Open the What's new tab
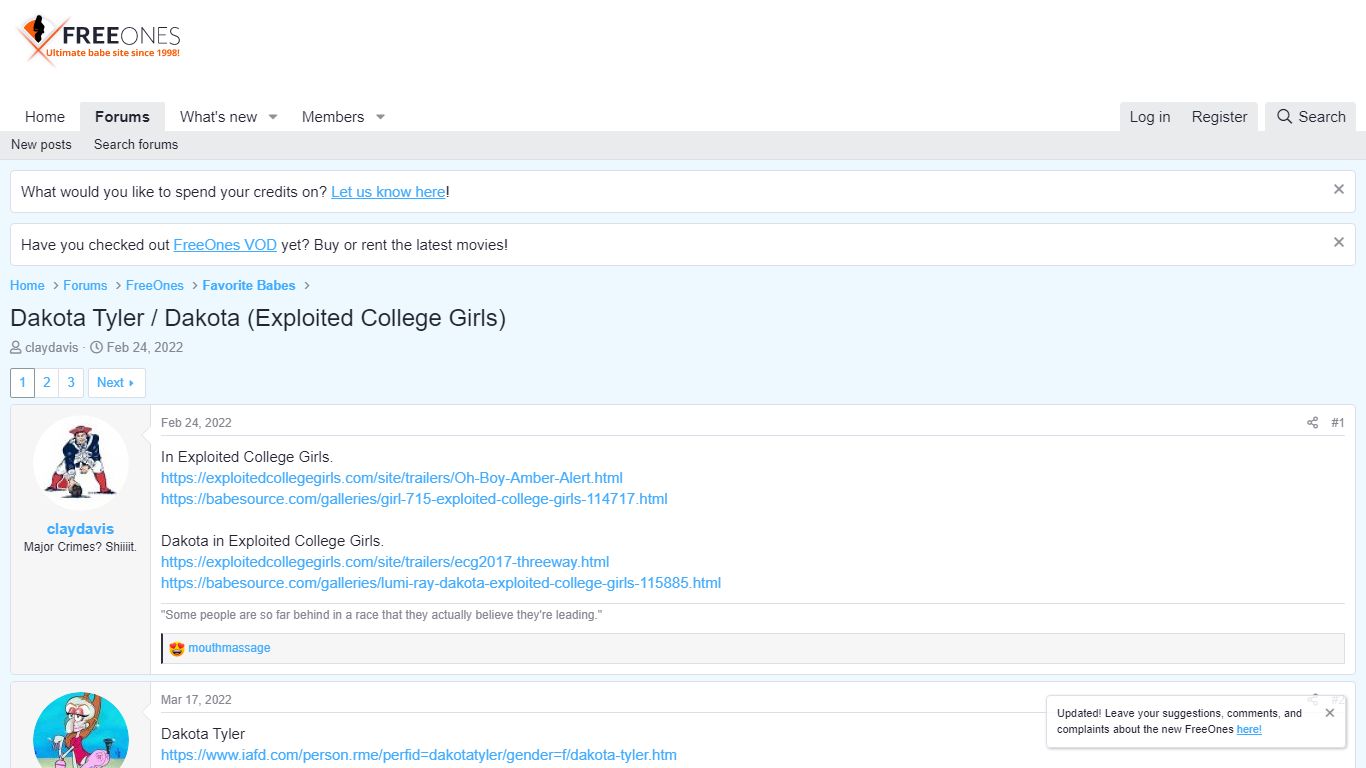 click(x=219, y=117)
